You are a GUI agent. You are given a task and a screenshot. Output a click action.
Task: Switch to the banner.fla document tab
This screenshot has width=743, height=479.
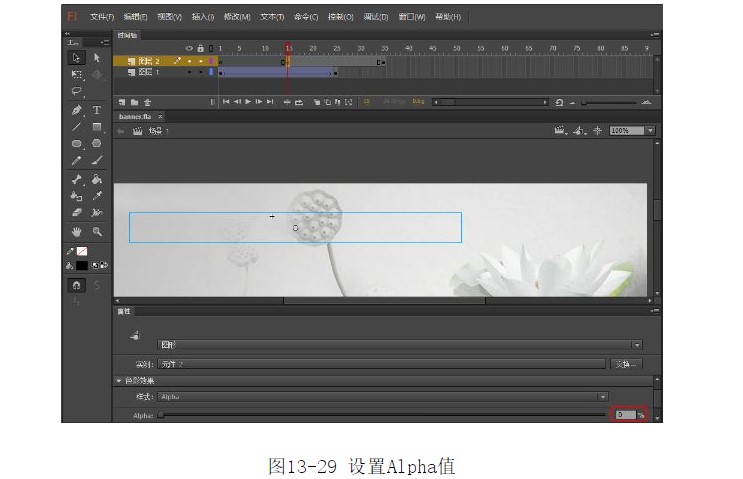click(133, 116)
